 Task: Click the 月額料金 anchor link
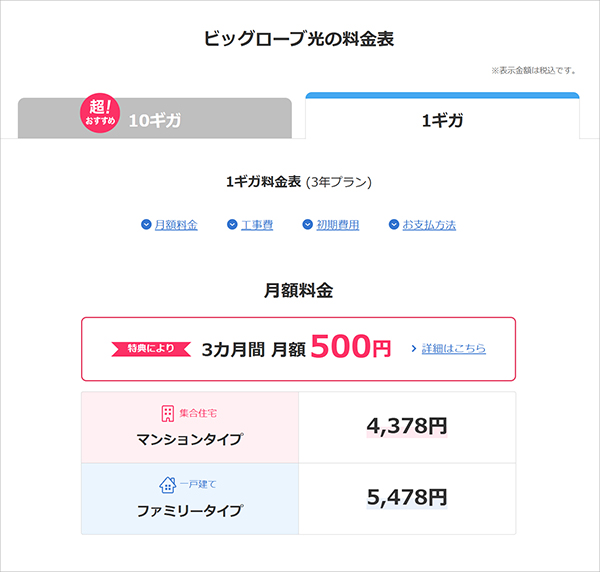[x=176, y=225]
